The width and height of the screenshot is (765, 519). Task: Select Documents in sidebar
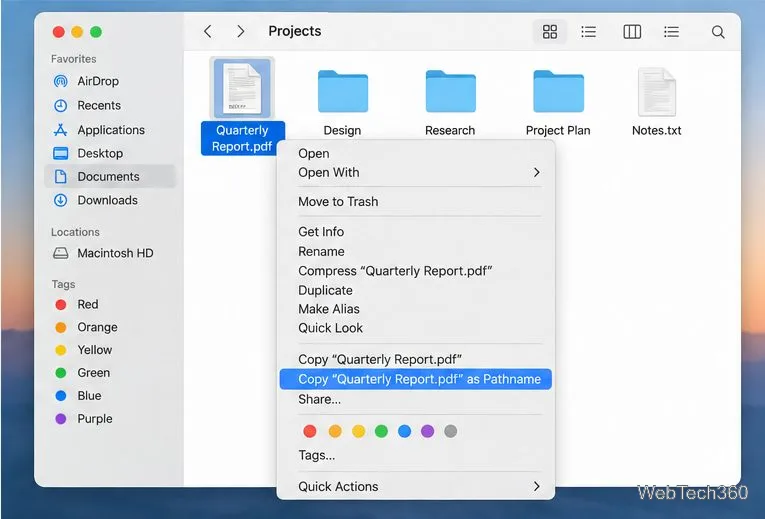click(x=110, y=177)
